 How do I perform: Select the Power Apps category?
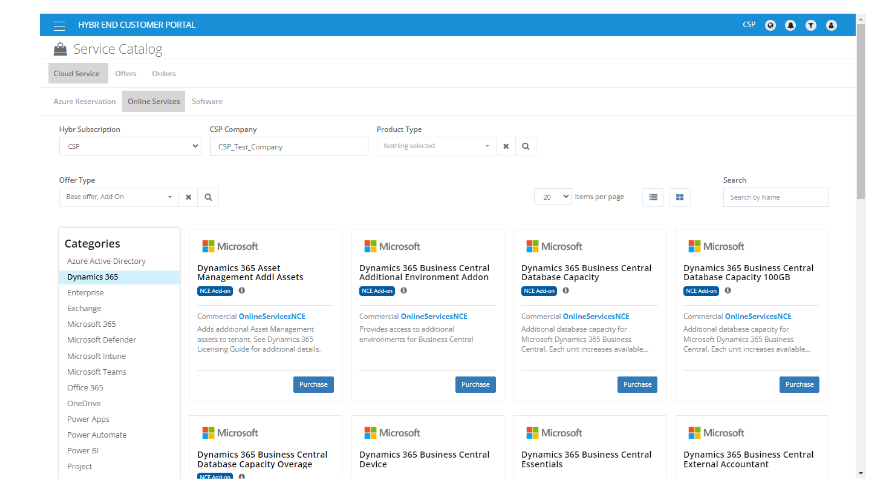[88, 419]
